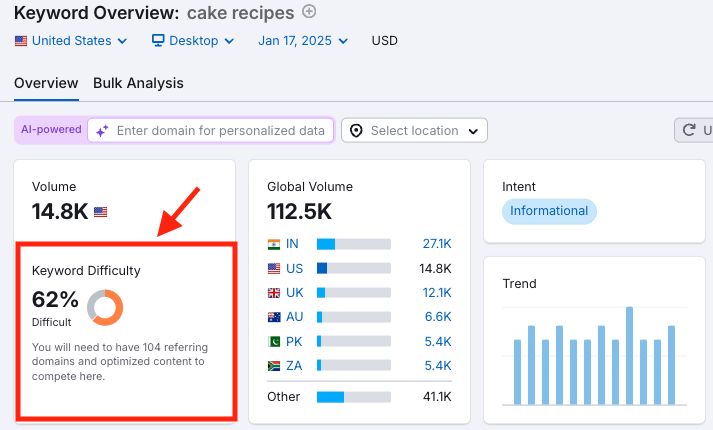Click the Other volume progress bar
This screenshot has height=430, width=713.
tap(354, 397)
